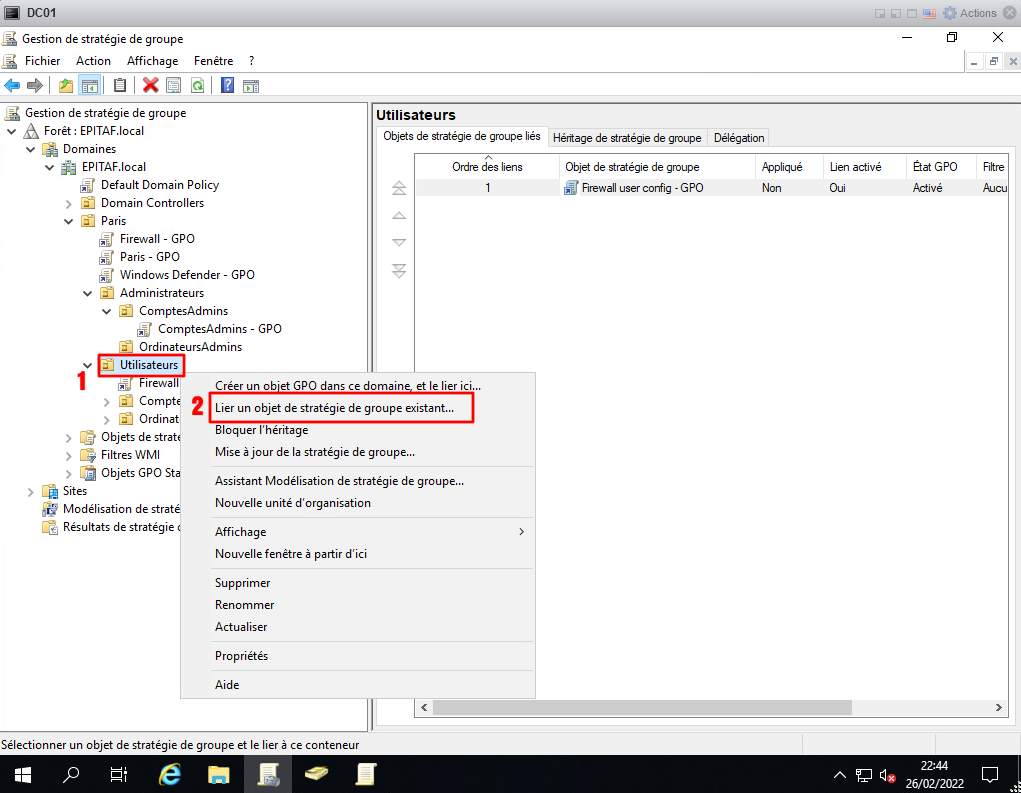
Task: Click the red X Delete toolbar icon
Action: point(151,85)
